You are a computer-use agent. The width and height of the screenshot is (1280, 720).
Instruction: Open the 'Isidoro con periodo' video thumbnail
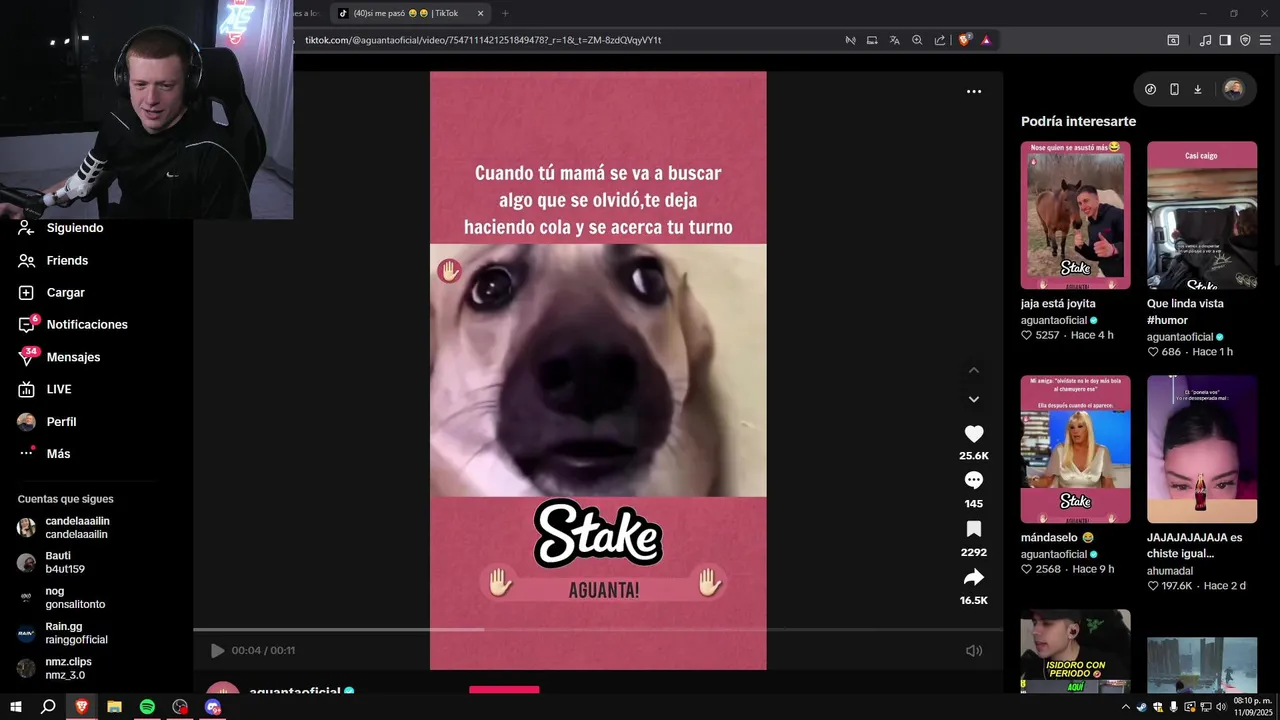point(1075,651)
